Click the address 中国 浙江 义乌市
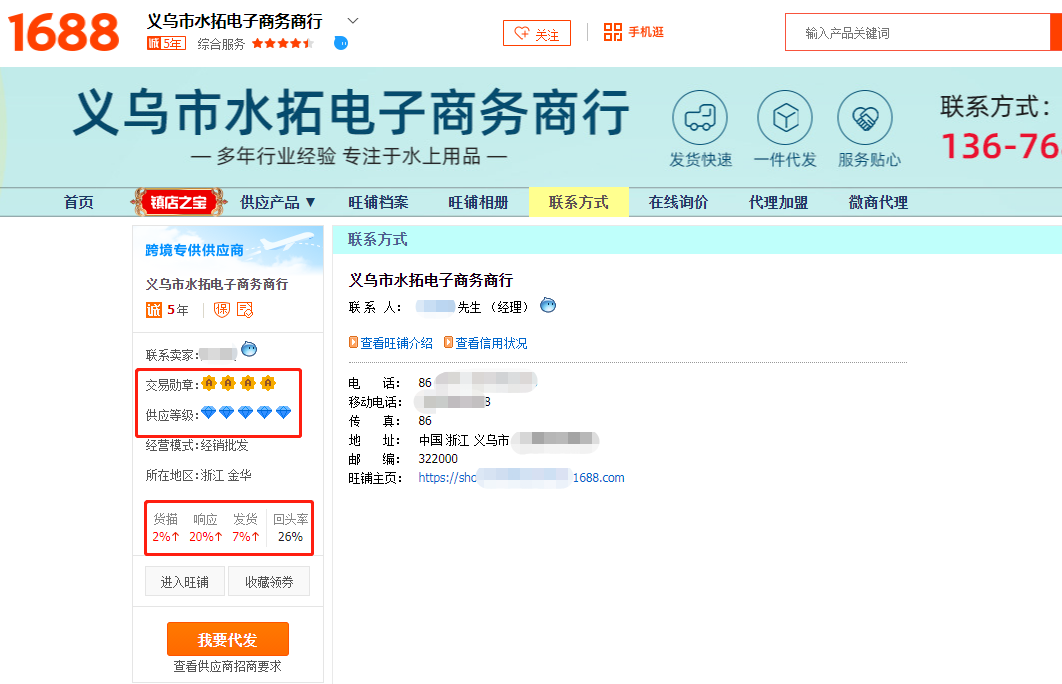 (464, 440)
